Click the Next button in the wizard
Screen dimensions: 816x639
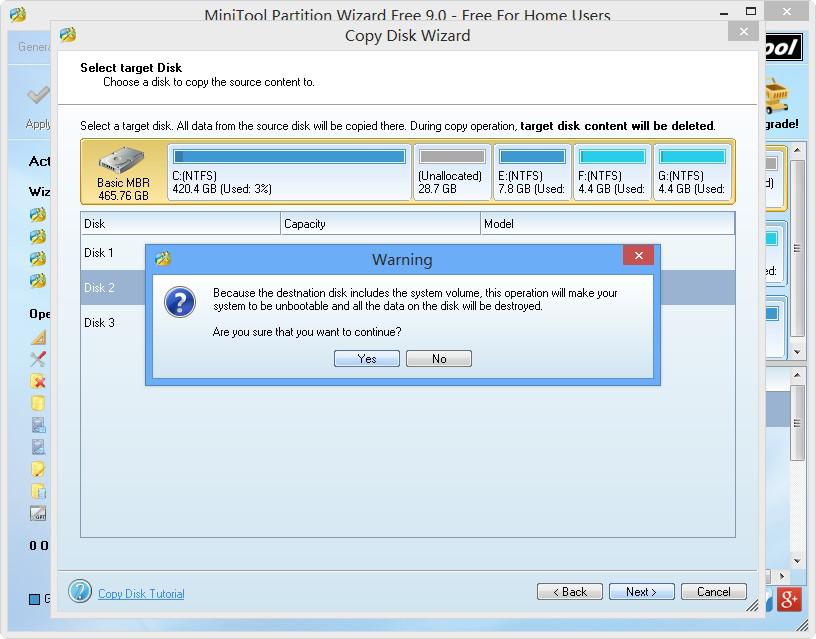tap(642, 592)
